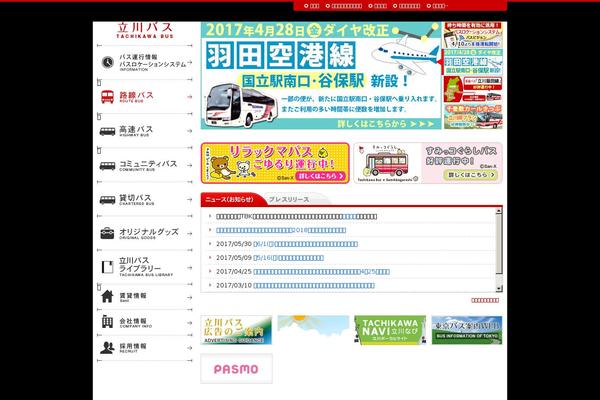Click news list scrollbar down arrow
Image resolution: width=600 pixels, height=400 pixels.
[499, 289]
